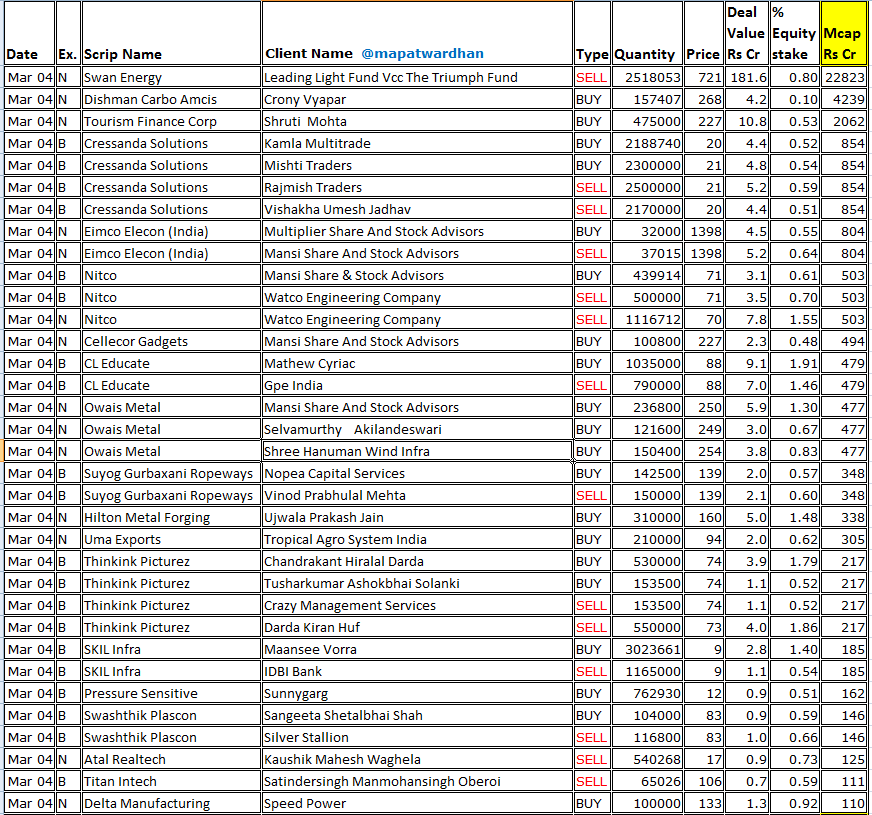Select the Uma Exports scrip cell
This screenshot has width=872, height=815.
[x=171, y=540]
